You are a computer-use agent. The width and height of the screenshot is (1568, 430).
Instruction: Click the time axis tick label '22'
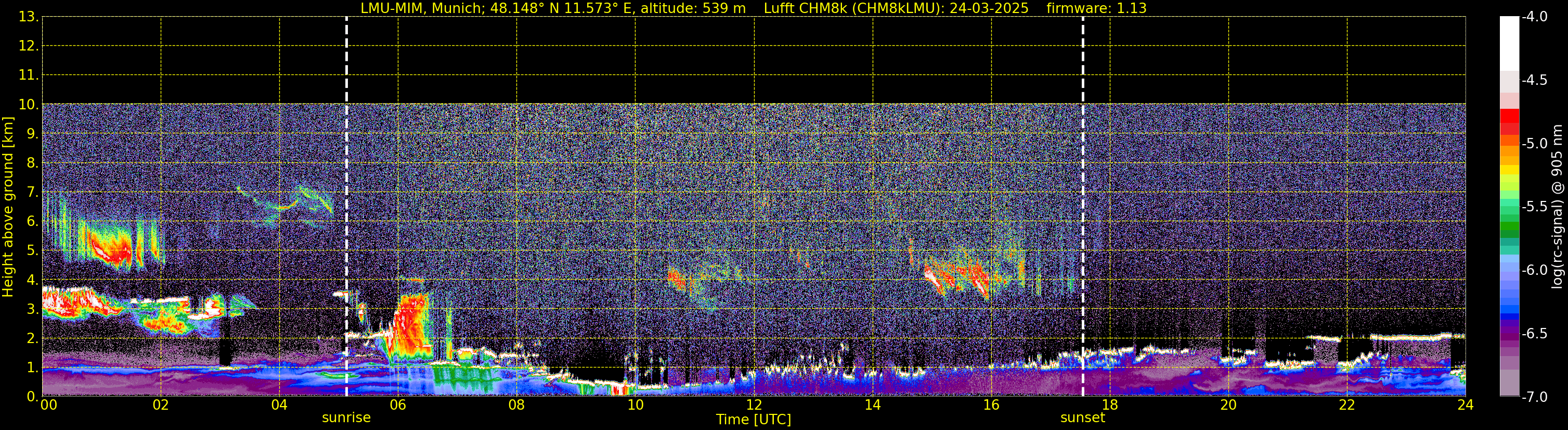(1347, 405)
